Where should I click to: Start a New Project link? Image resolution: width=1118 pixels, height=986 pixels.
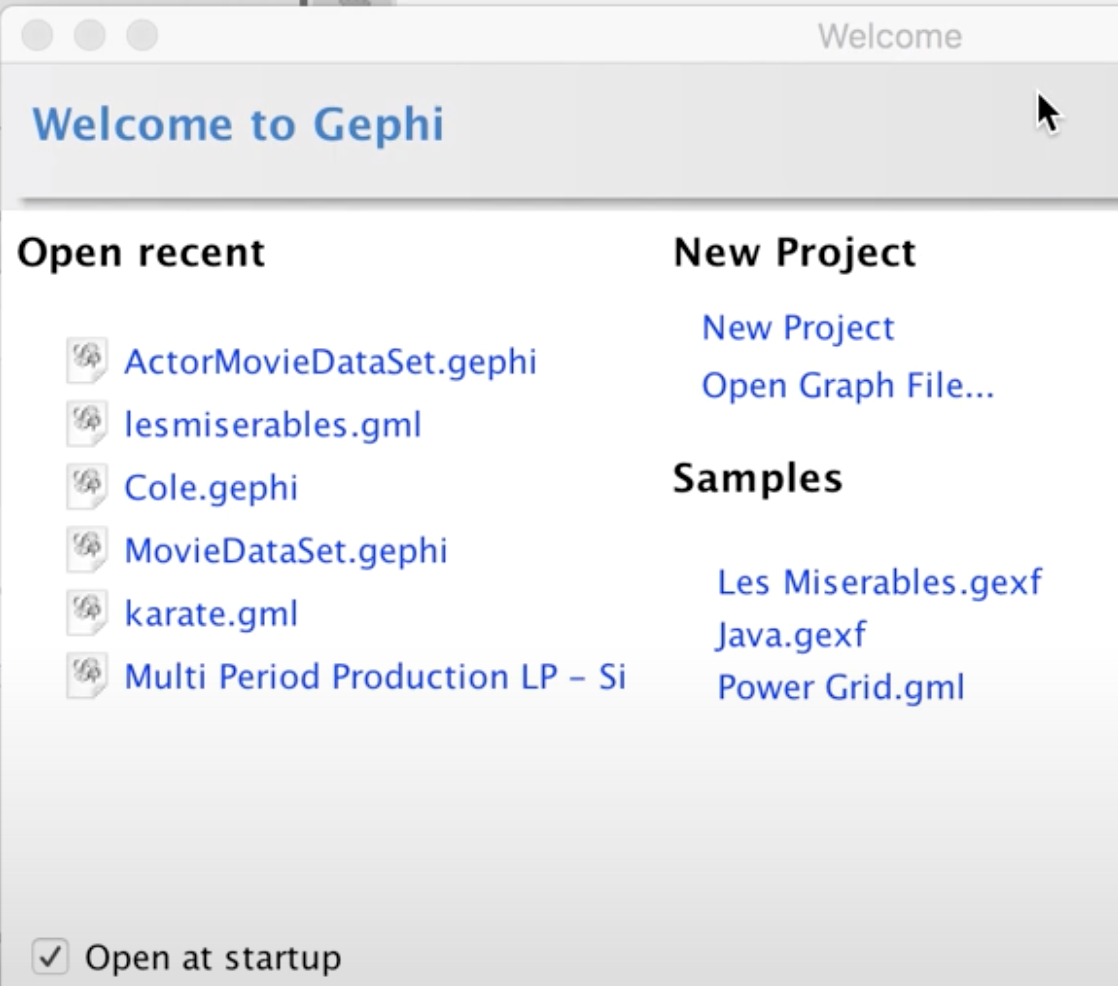[798, 328]
